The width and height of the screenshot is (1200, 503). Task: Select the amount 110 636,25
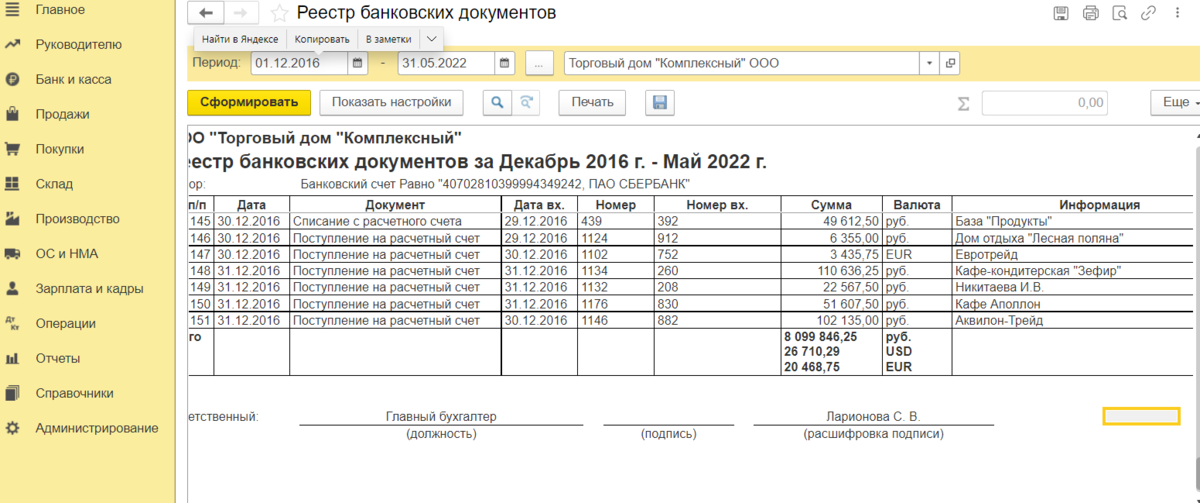pyautogui.click(x=831, y=271)
